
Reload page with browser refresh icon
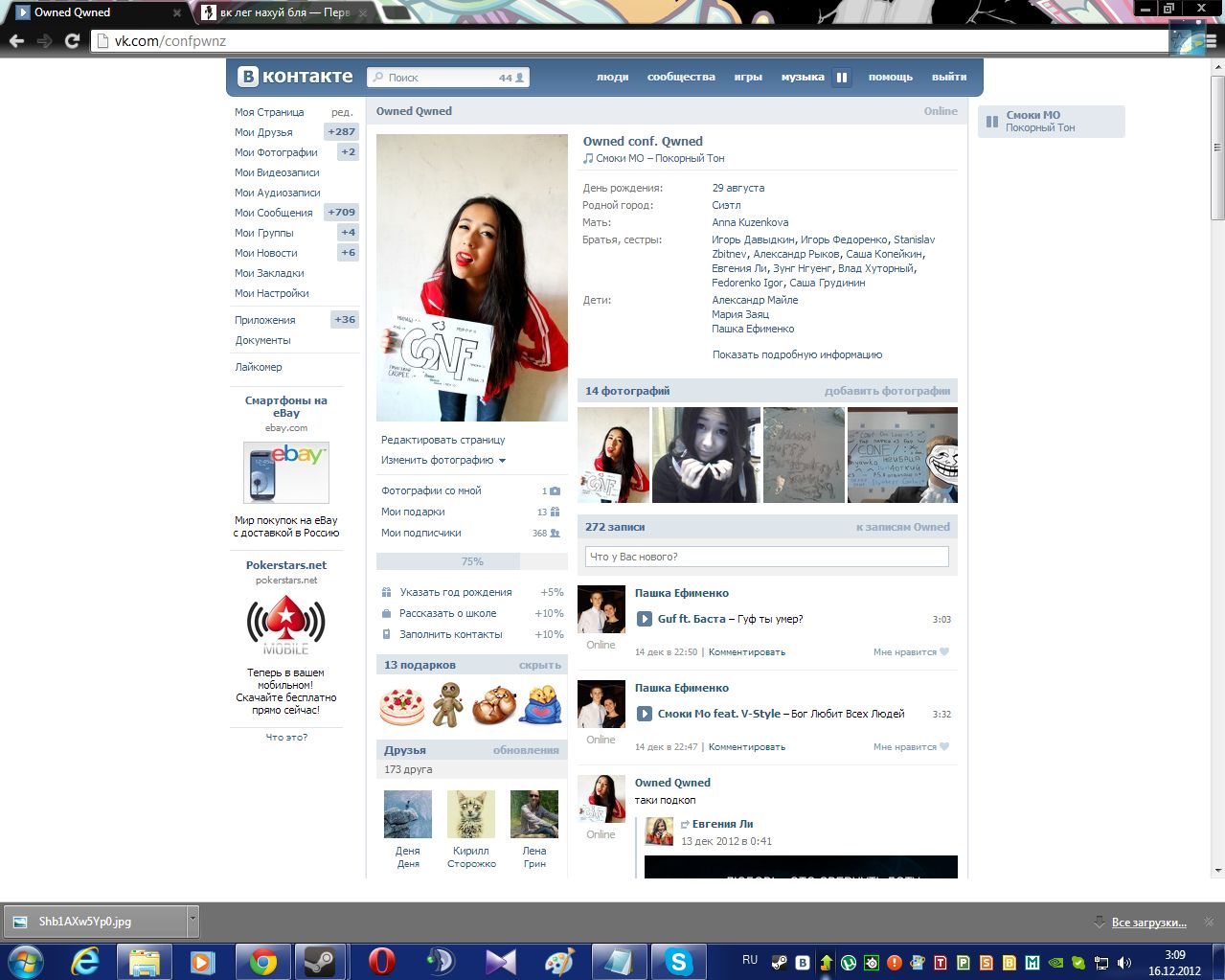(72, 41)
